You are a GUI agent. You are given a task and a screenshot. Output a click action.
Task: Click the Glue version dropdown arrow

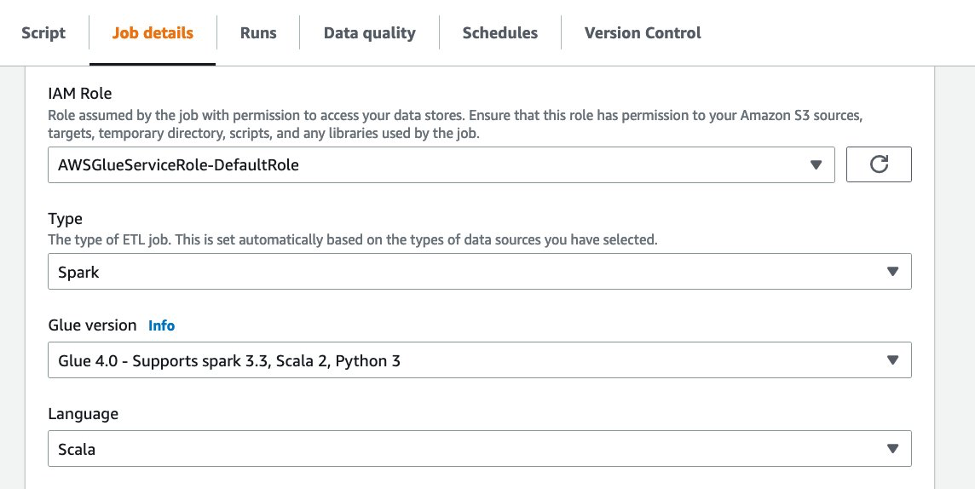pos(892,361)
